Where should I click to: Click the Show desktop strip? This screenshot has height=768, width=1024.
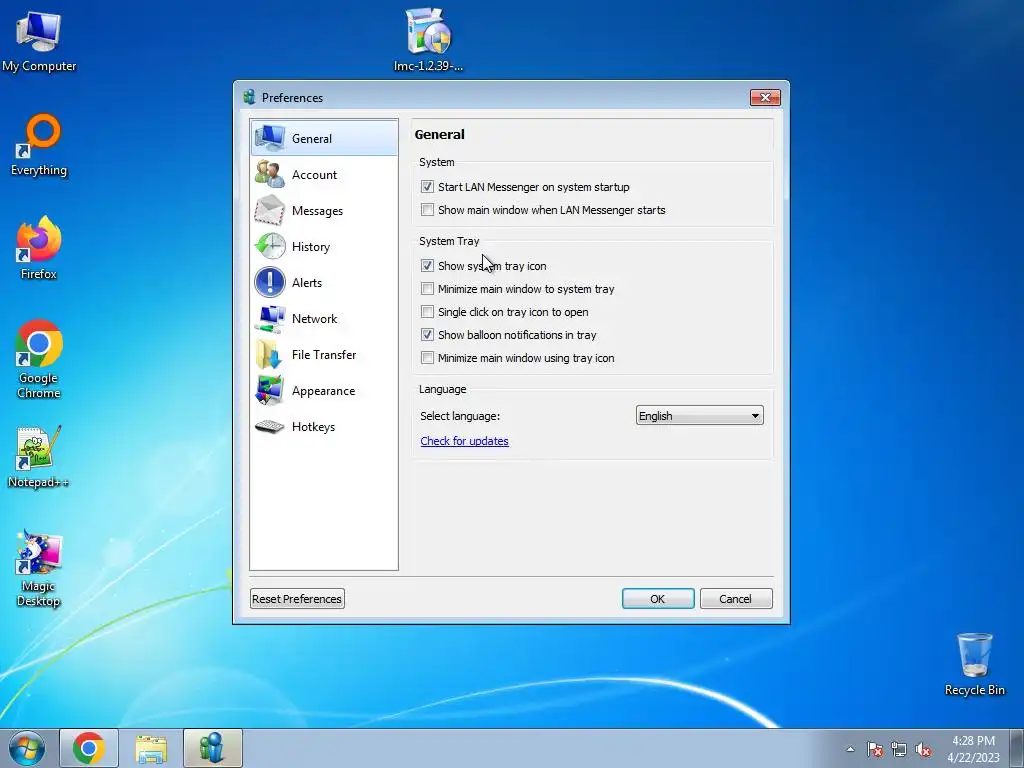(x=1017, y=748)
